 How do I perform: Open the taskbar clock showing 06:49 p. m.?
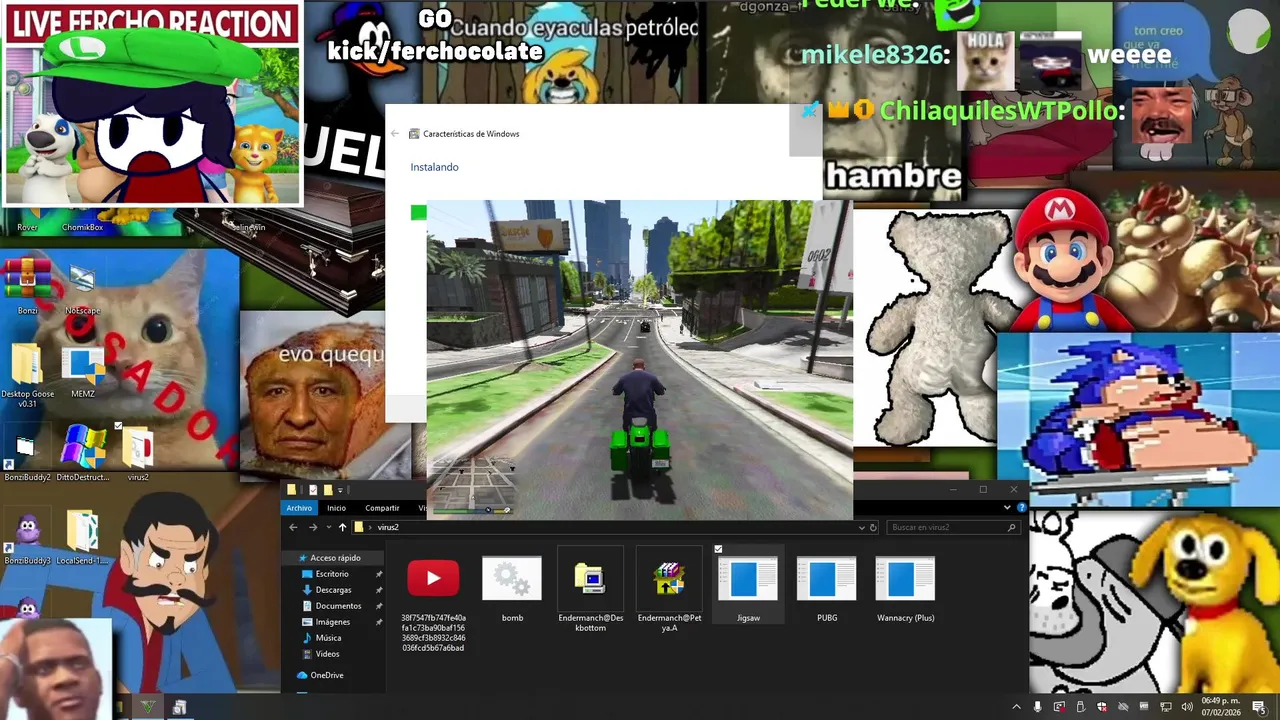click(x=1221, y=707)
